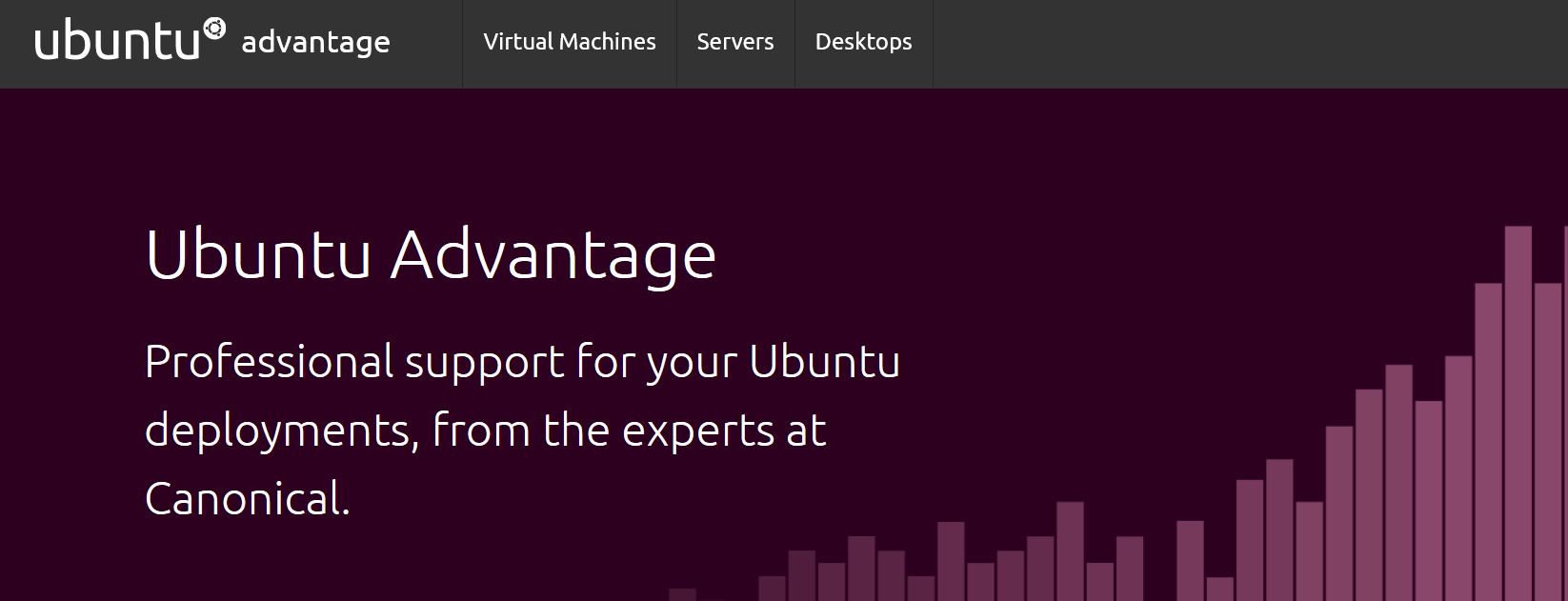Open the Virtual Machines section

pos(569,42)
